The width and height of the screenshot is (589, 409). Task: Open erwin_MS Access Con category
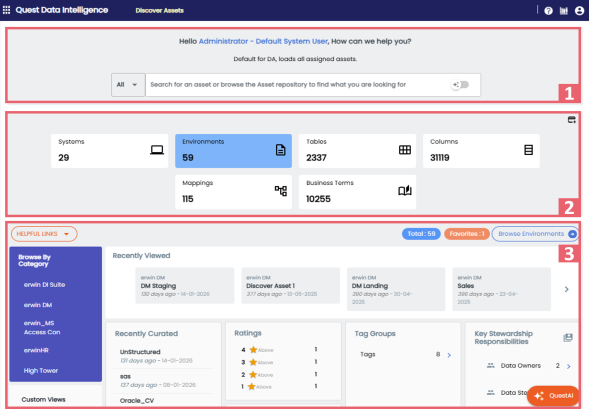[42, 328]
